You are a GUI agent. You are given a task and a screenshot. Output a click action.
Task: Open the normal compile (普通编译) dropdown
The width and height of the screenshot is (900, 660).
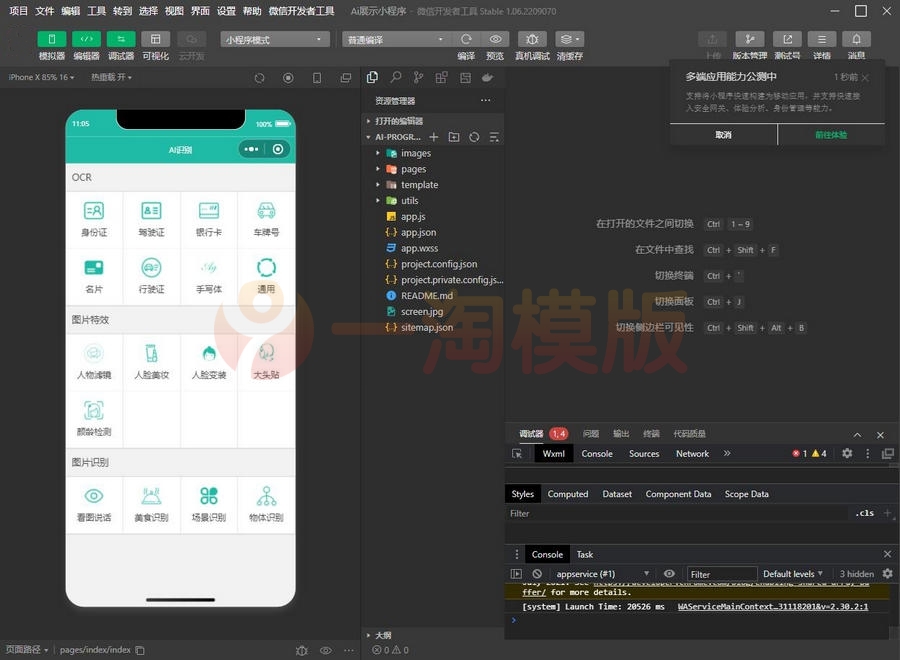395,39
